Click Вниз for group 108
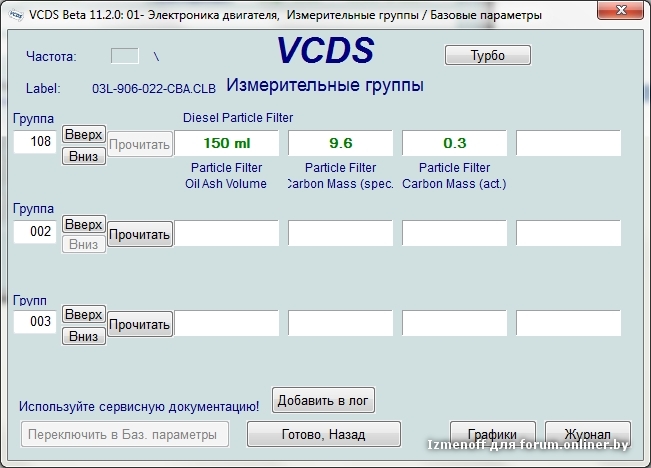This screenshot has height=468, width=651. [x=84, y=157]
